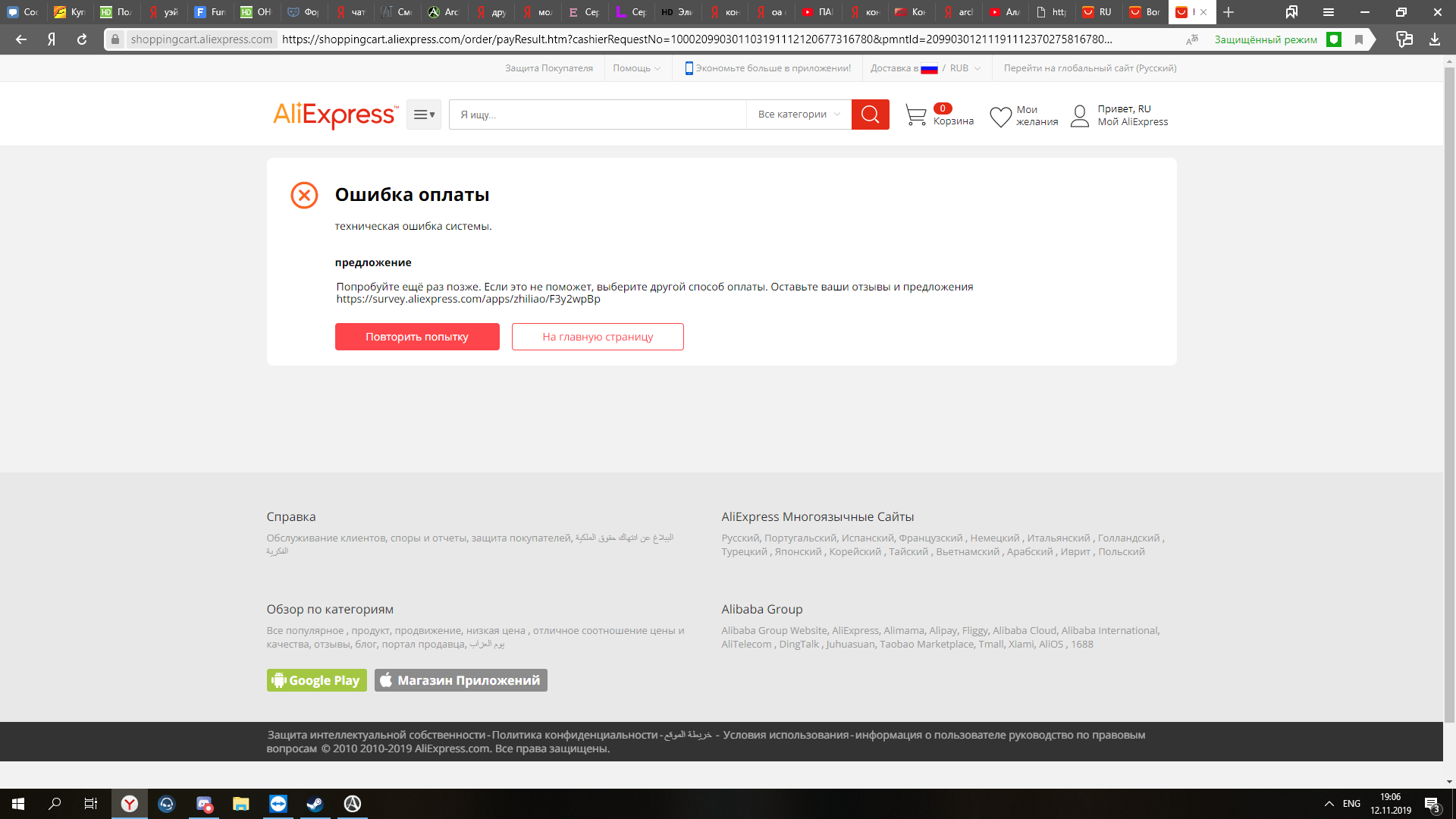This screenshot has height=819, width=1456.
Task: Click the address bar lock icon
Action: 115,39
